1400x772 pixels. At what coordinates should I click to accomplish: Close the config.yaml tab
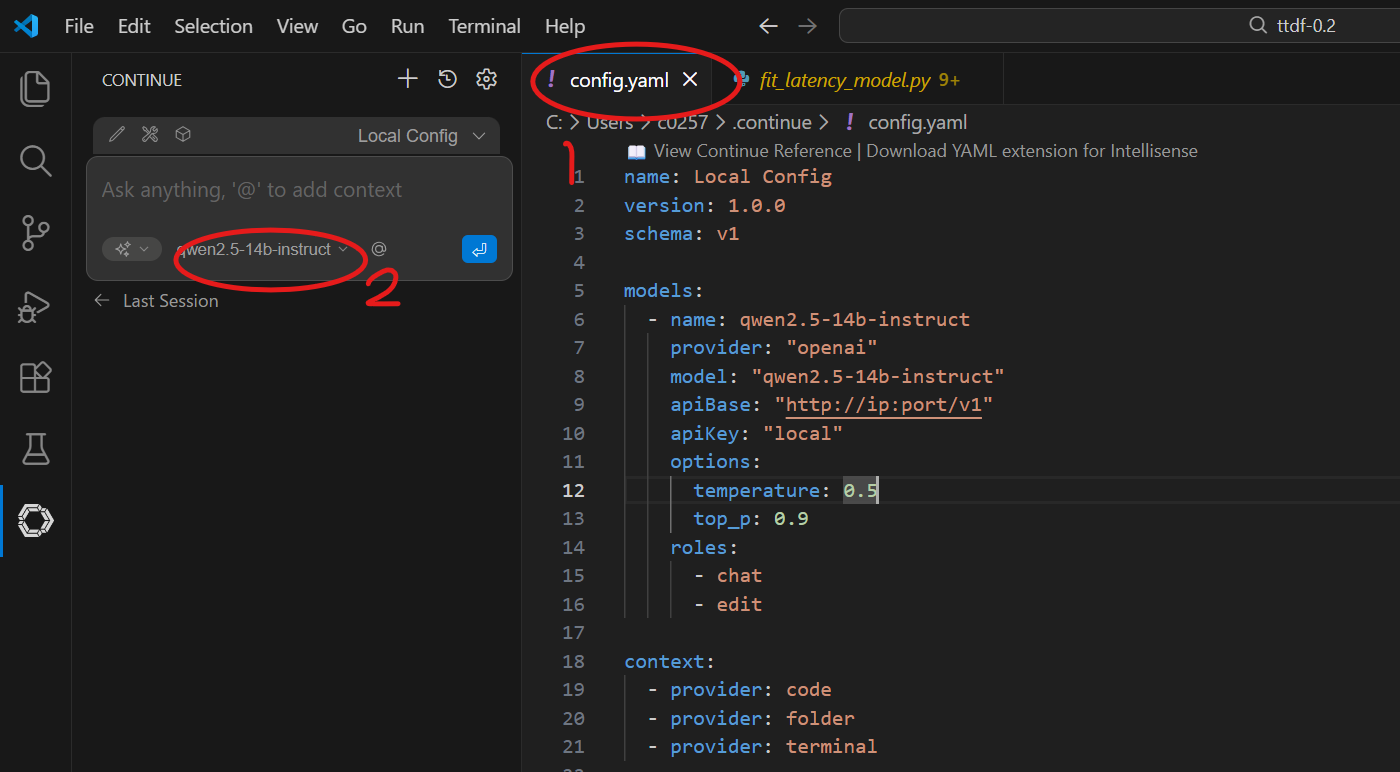point(690,80)
